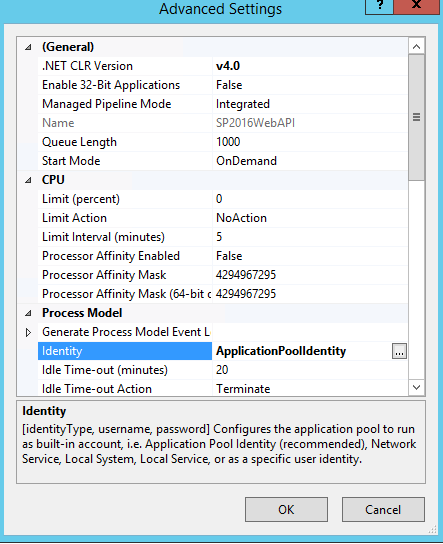Viewport: 443px width, 544px height.
Task: Click the CPU category header
Action: click(x=53, y=180)
